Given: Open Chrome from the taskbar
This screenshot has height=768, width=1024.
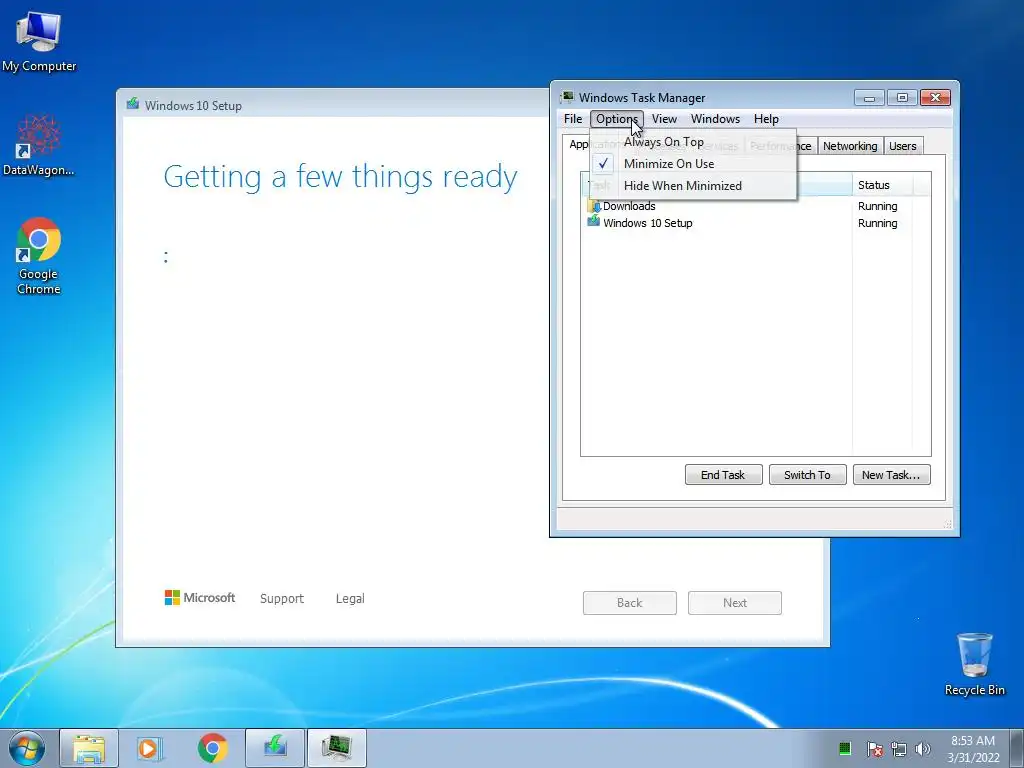Looking at the screenshot, I should coord(212,748).
